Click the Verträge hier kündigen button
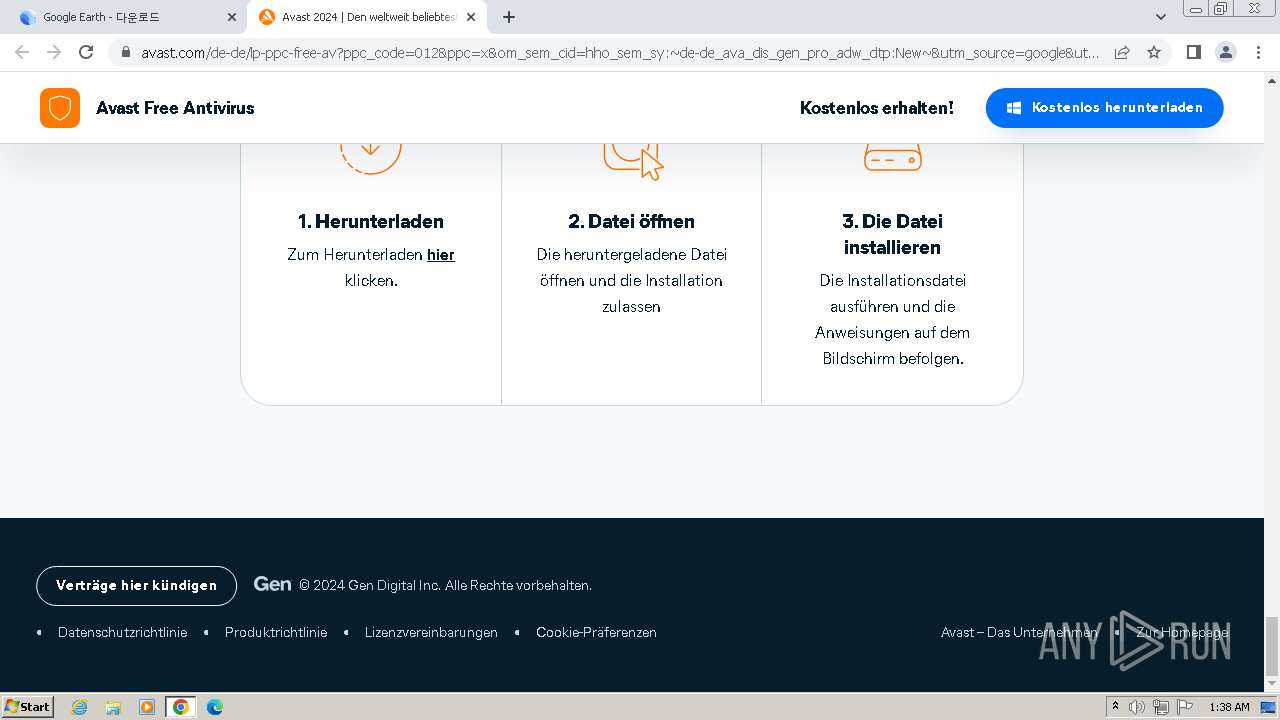 [x=136, y=586]
